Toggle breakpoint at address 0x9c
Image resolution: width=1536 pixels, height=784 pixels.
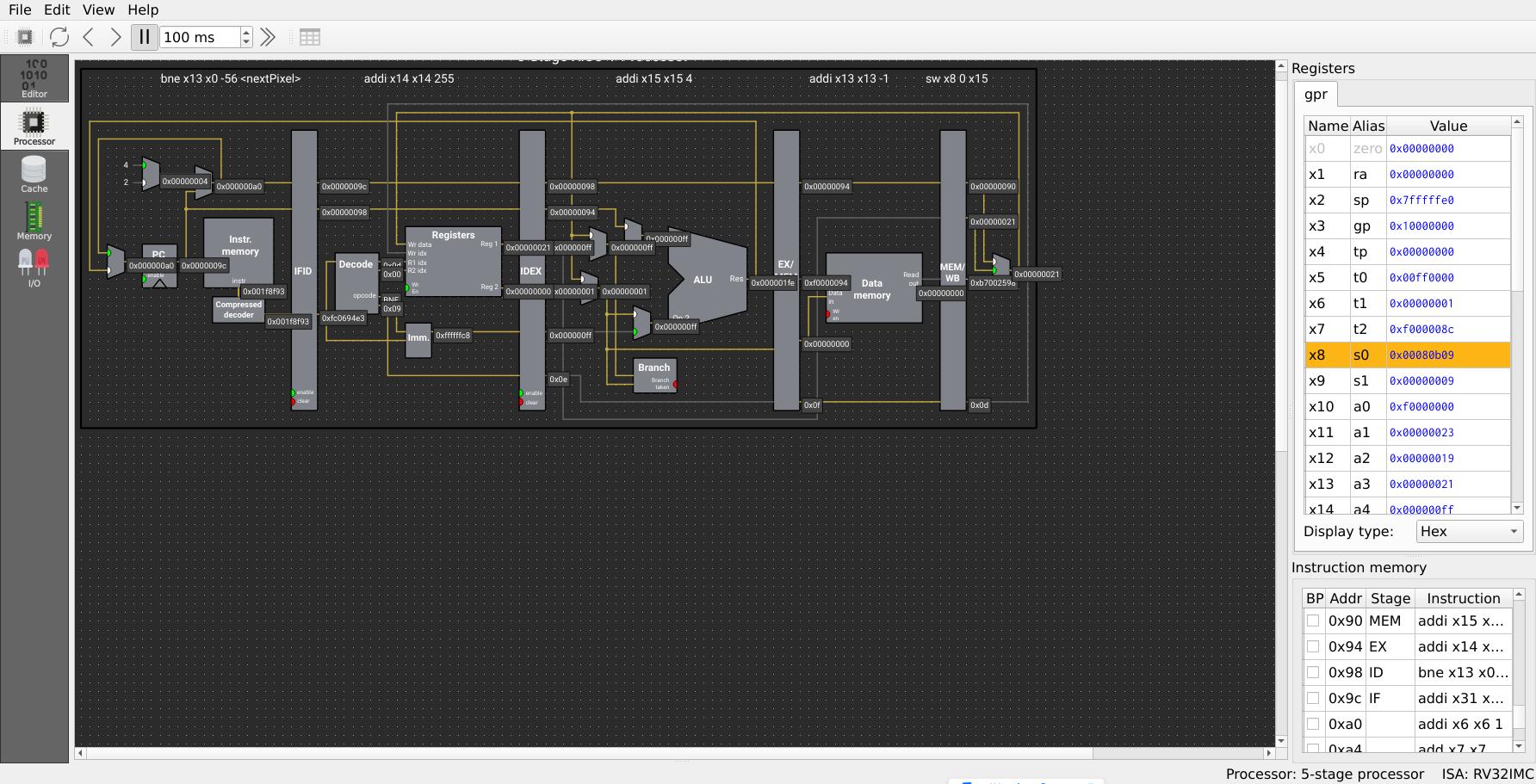click(x=1313, y=698)
